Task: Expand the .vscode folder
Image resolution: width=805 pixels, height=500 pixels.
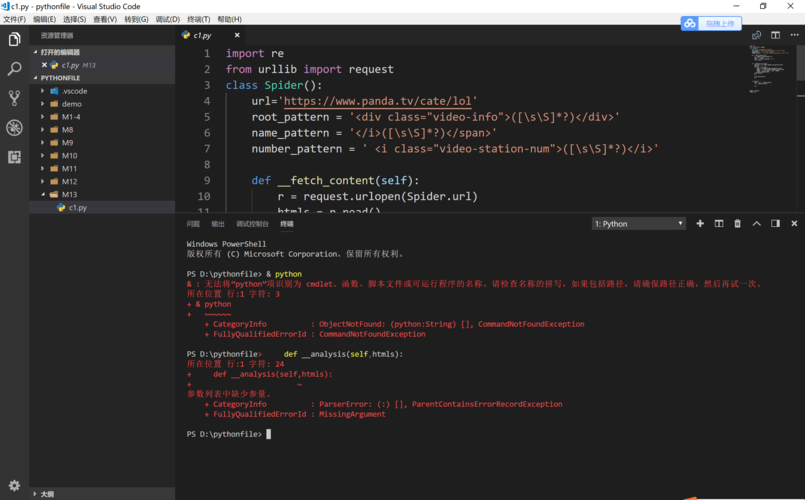Action: 43,91
